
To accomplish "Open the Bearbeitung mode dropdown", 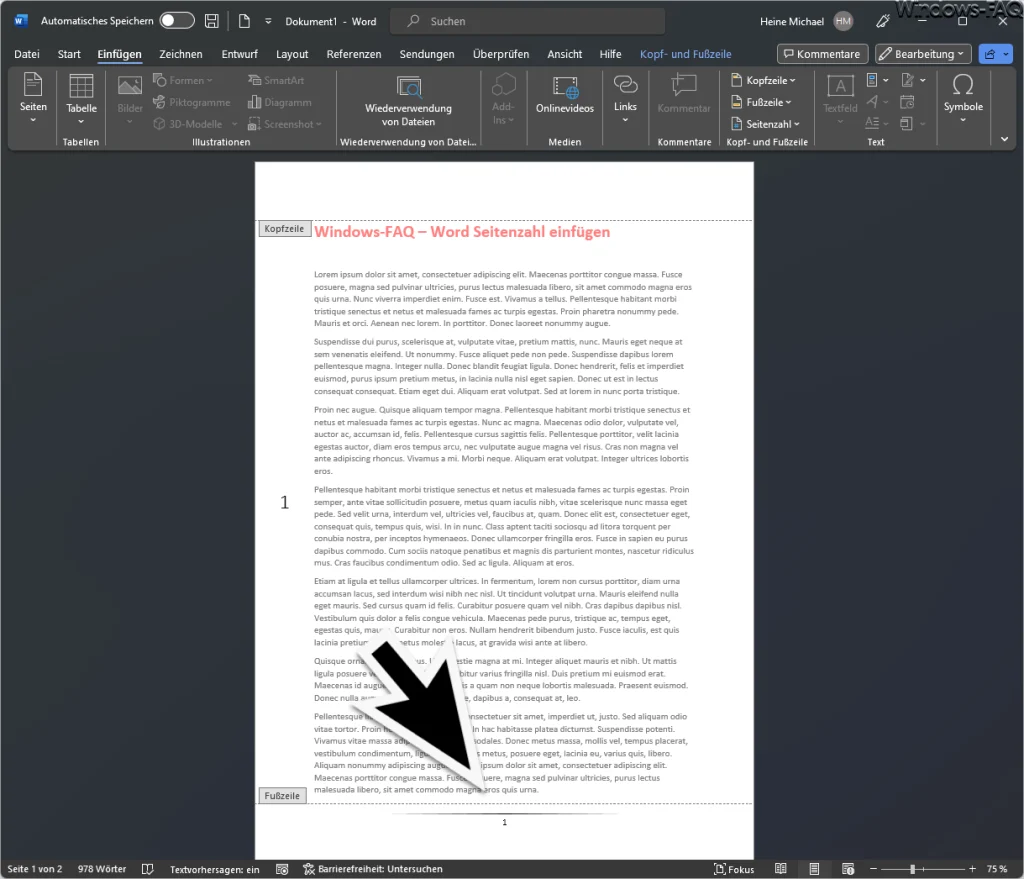I will (923, 54).
